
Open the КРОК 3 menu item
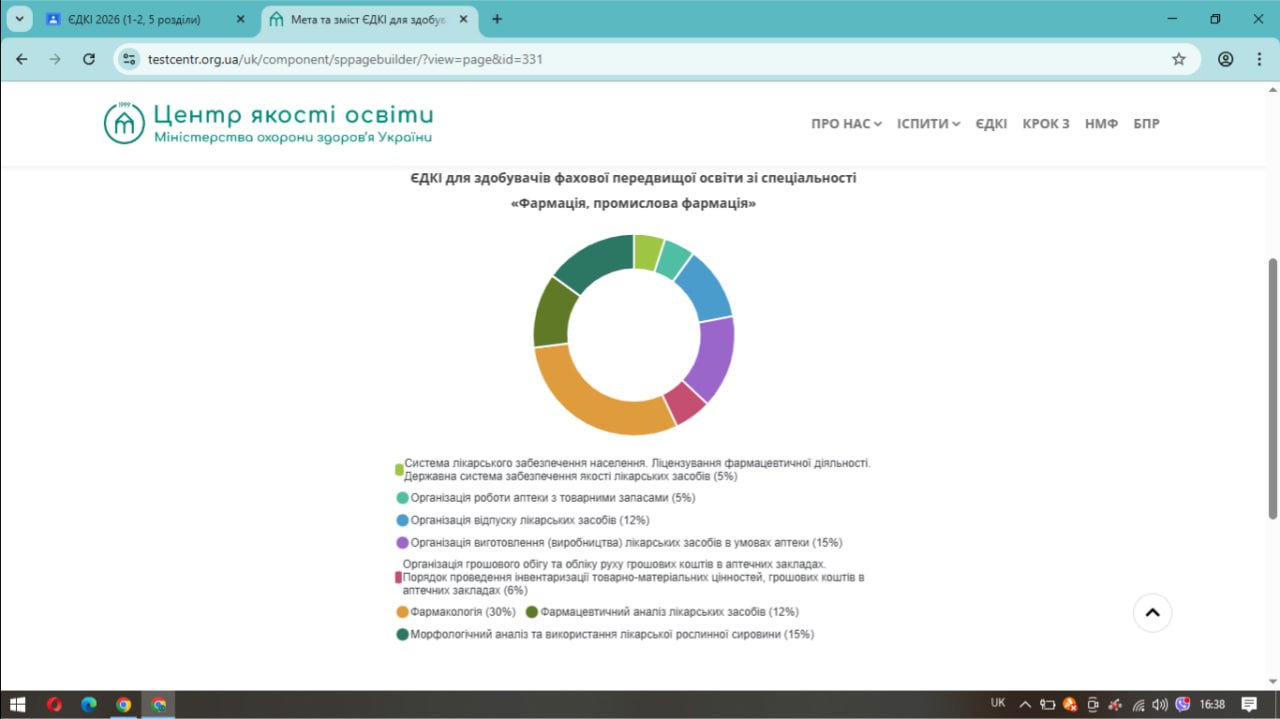coord(1045,124)
